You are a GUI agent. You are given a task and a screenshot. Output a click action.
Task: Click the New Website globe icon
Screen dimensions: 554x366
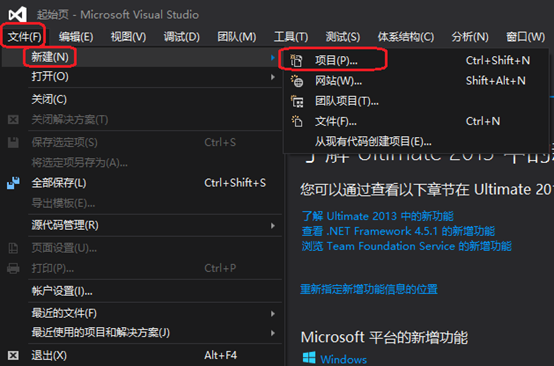click(x=297, y=81)
